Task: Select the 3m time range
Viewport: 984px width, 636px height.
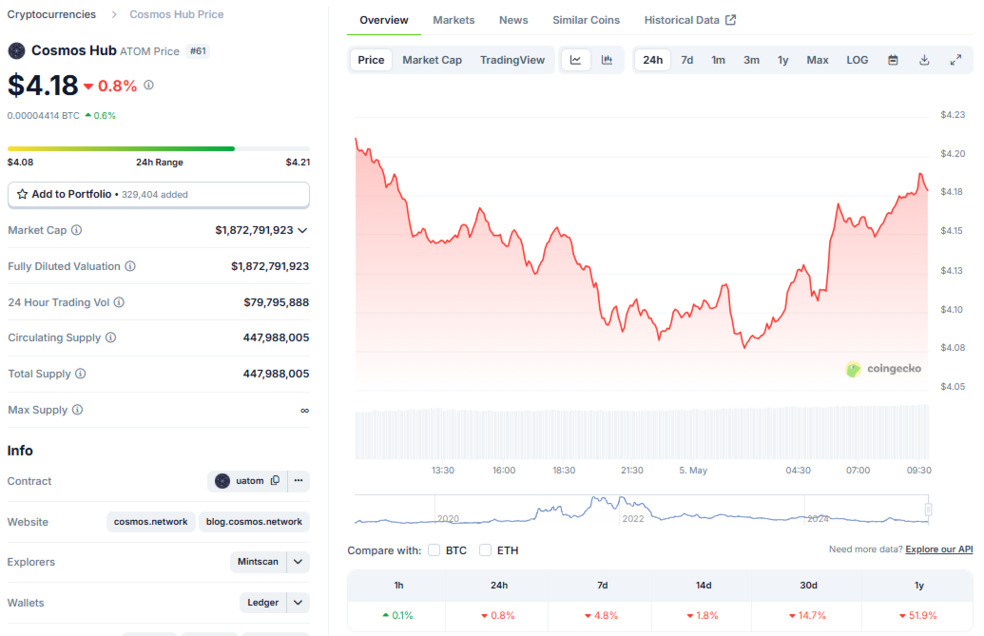Action: tap(751, 60)
